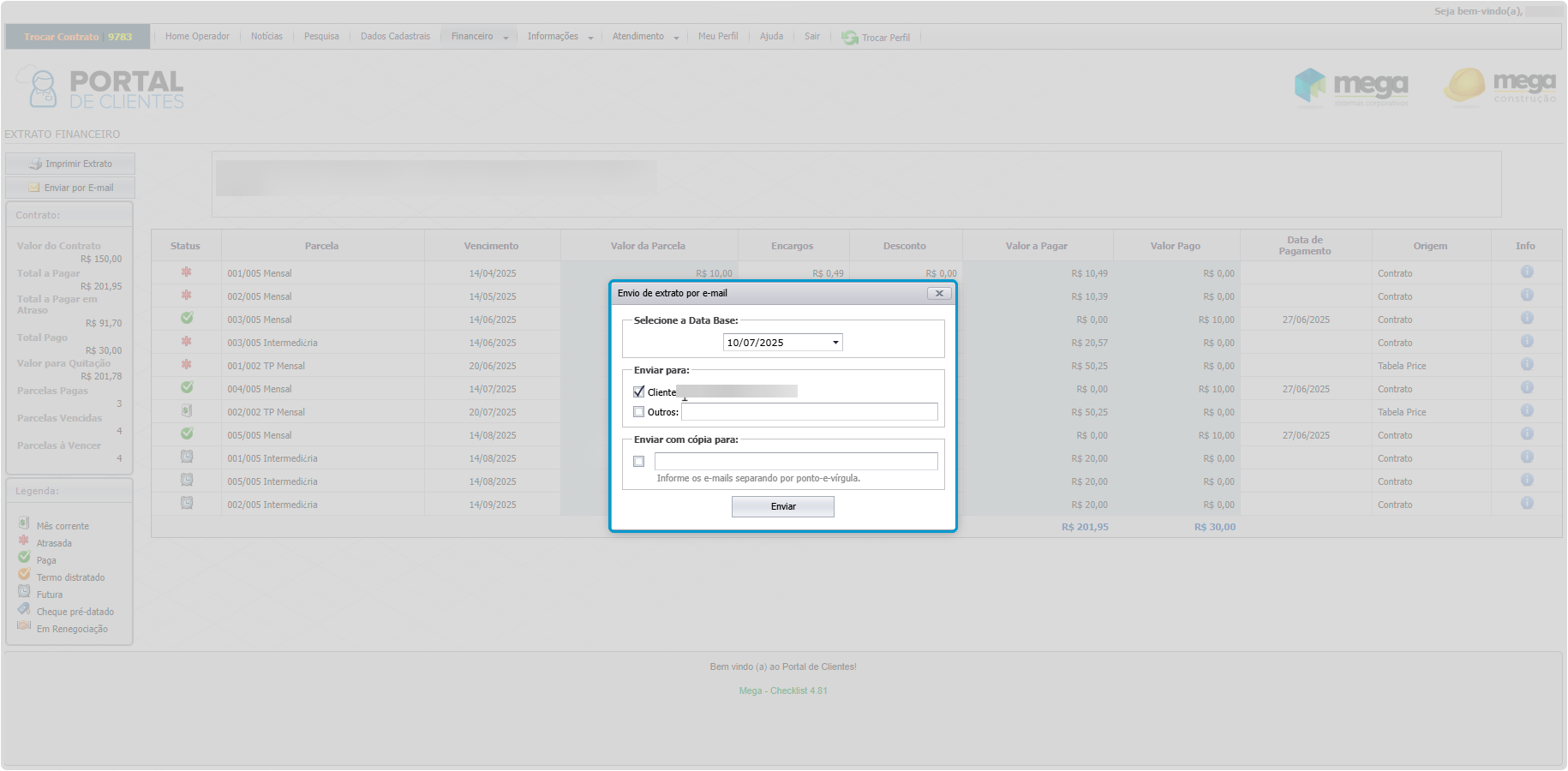Click the Portal de Clientes logo
Image resolution: width=1568 pixels, height=771 pixels.
pyautogui.click(x=100, y=88)
